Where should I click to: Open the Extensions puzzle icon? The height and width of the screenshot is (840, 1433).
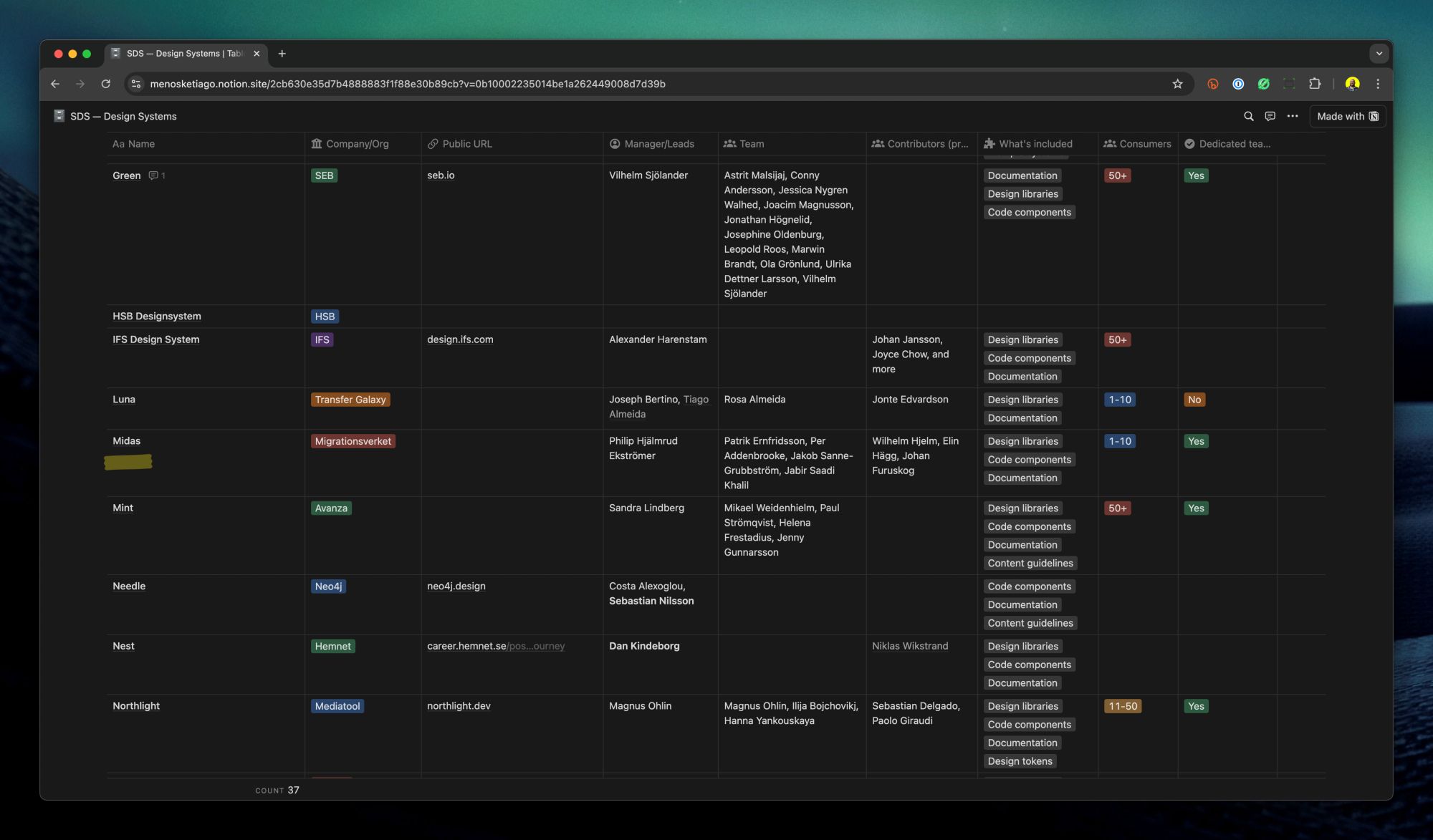pos(1315,84)
